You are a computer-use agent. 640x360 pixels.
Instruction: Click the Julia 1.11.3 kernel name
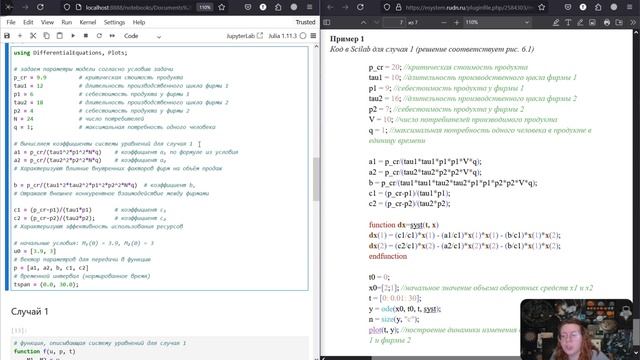point(282,36)
